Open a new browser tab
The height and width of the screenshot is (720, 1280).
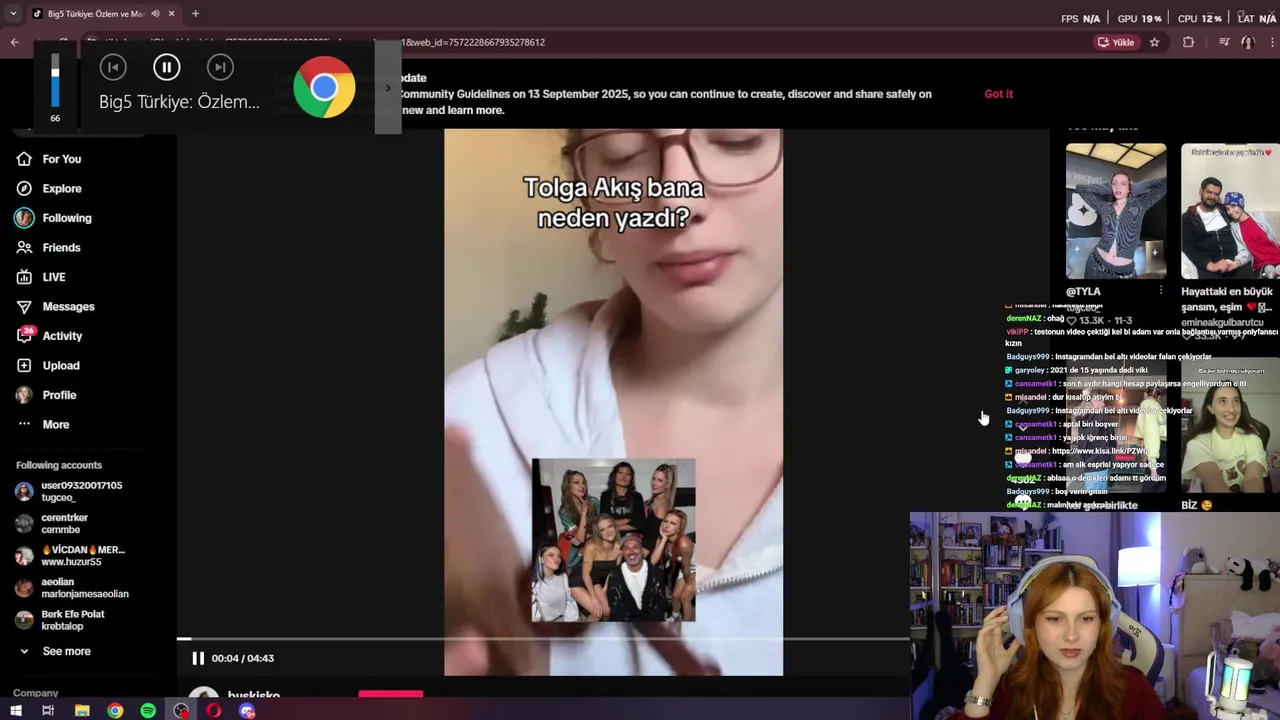(x=195, y=14)
